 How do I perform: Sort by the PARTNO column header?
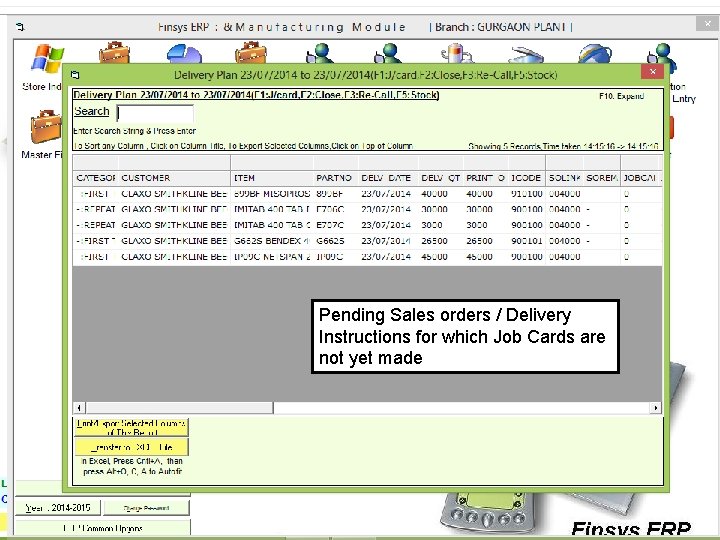coord(336,178)
